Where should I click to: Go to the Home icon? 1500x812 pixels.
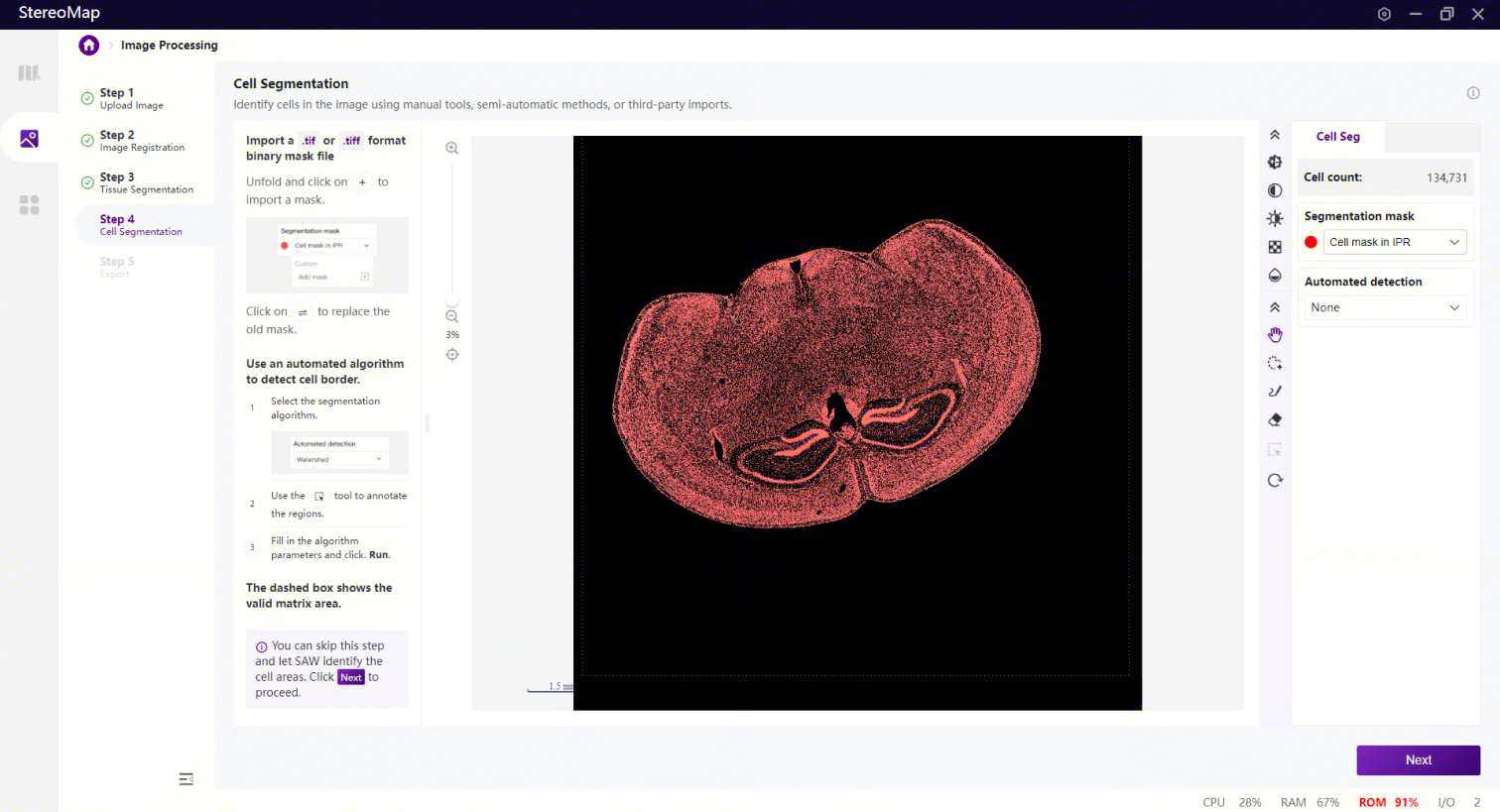[x=89, y=45]
